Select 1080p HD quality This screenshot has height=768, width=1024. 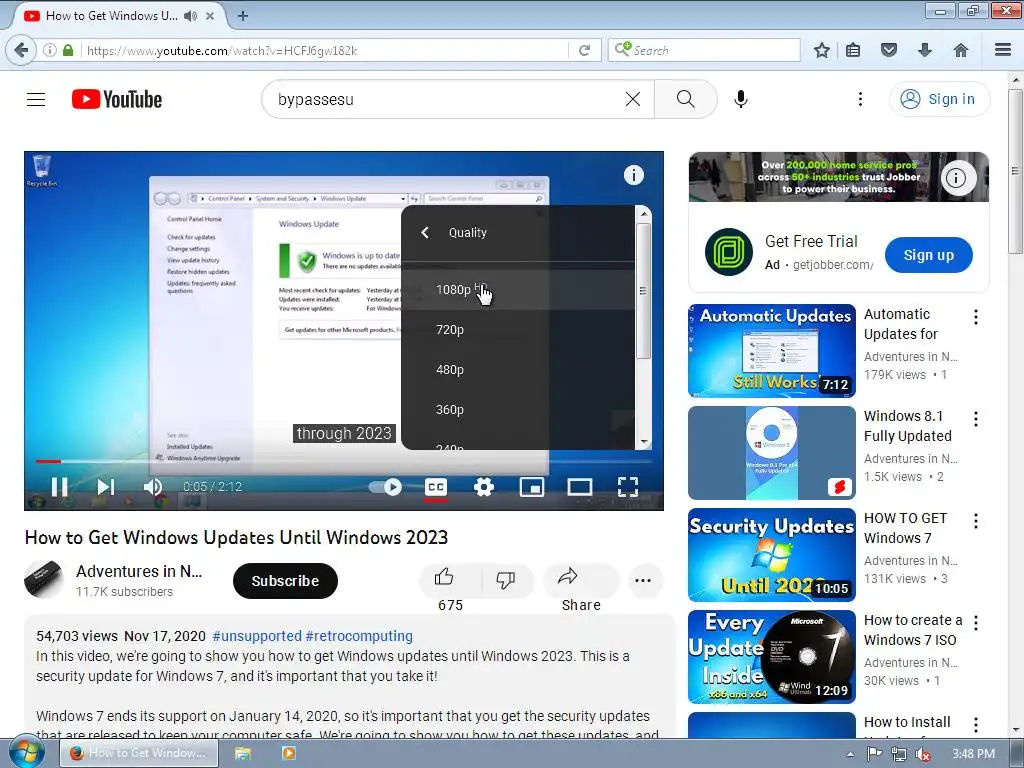pyautogui.click(x=517, y=289)
